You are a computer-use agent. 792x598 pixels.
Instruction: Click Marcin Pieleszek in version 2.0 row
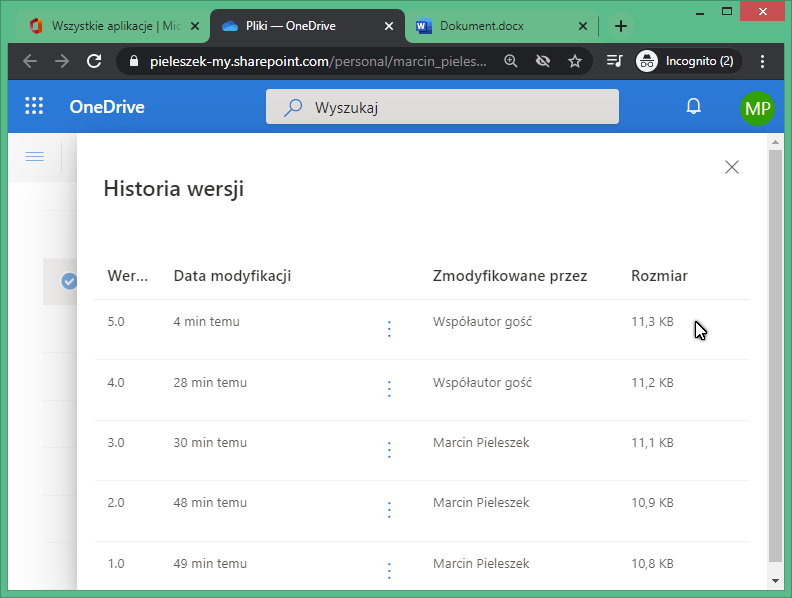coord(481,503)
